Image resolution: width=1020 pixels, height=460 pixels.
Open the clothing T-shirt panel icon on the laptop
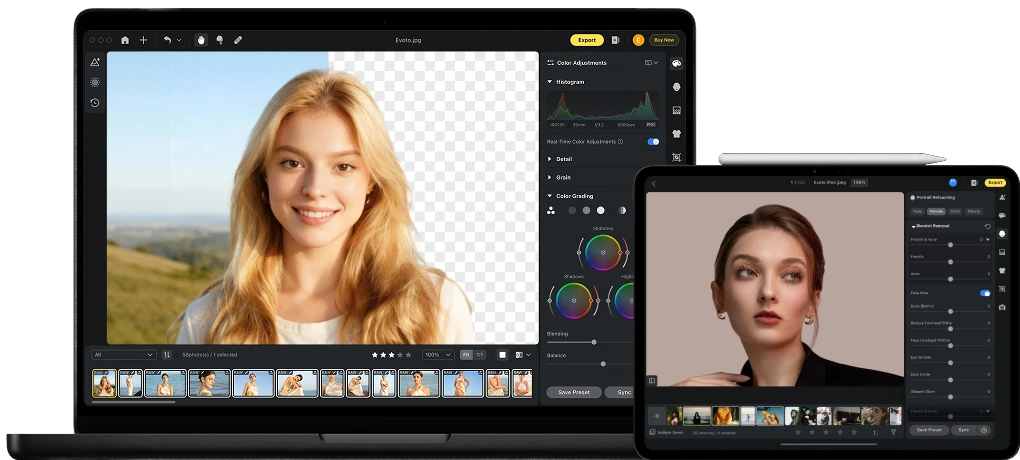pos(676,133)
